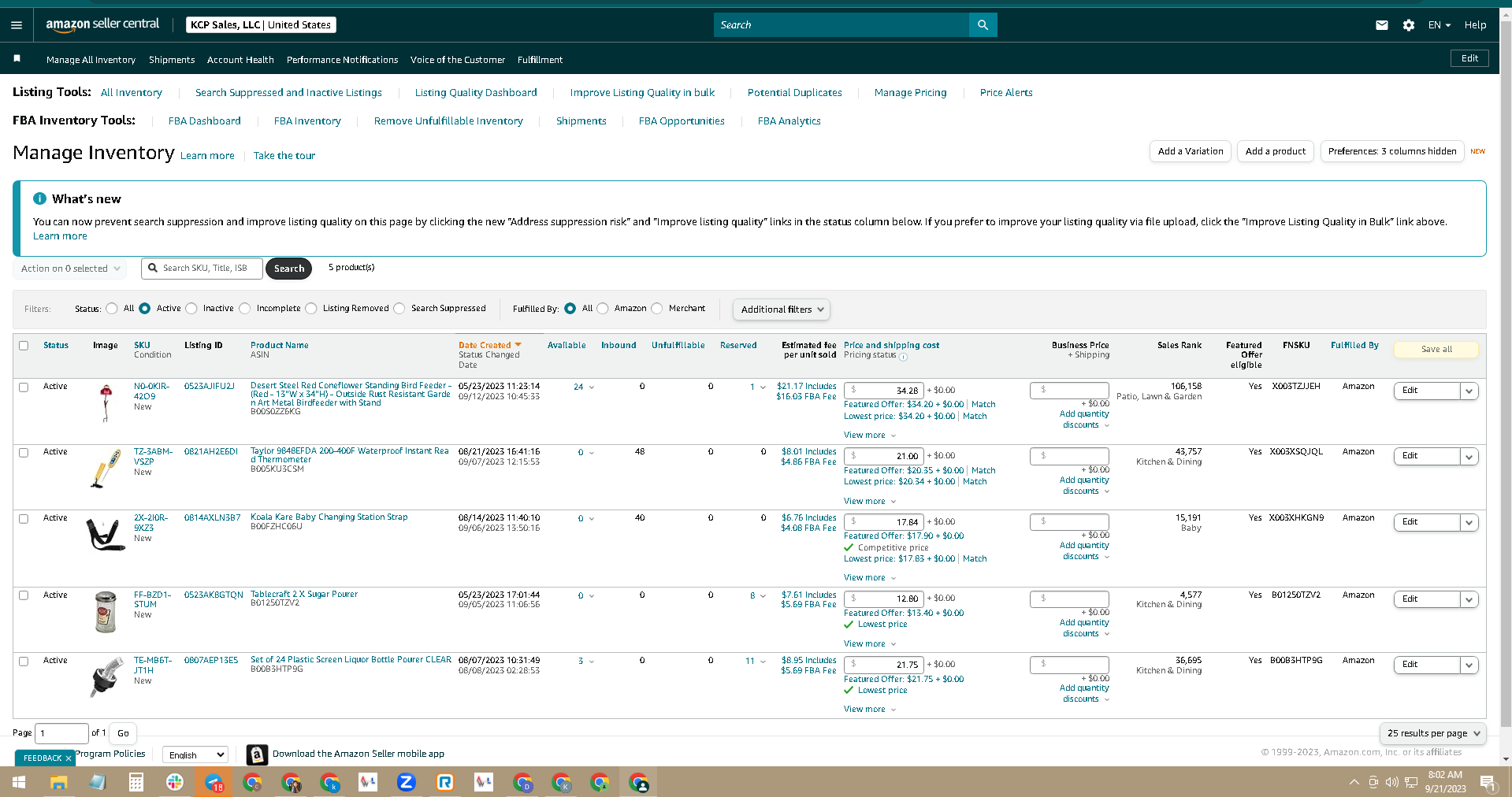
Task: Select Fulfilled By Merchant radio button
Action: tap(657, 309)
